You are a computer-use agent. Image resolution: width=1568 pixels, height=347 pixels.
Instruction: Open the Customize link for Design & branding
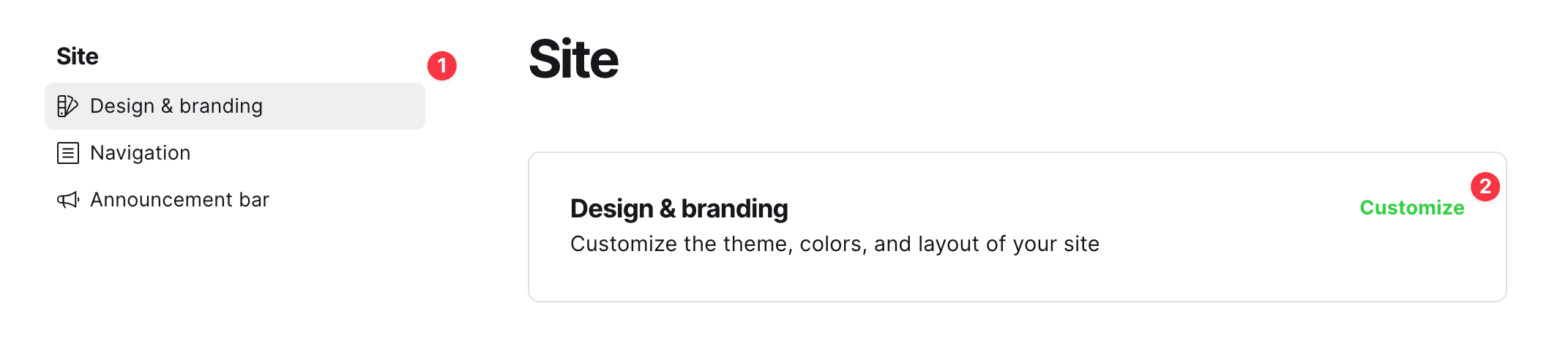[x=1411, y=208]
